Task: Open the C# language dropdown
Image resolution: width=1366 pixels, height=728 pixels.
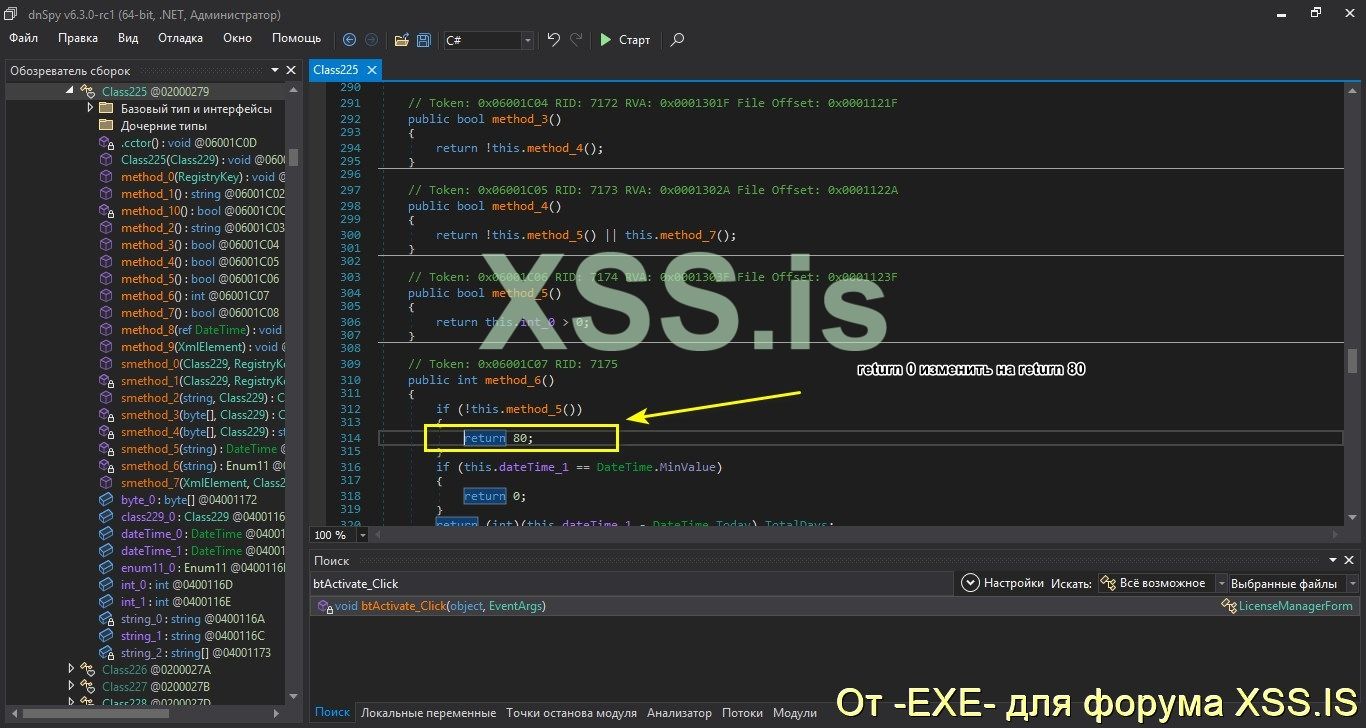Action: click(527, 40)
